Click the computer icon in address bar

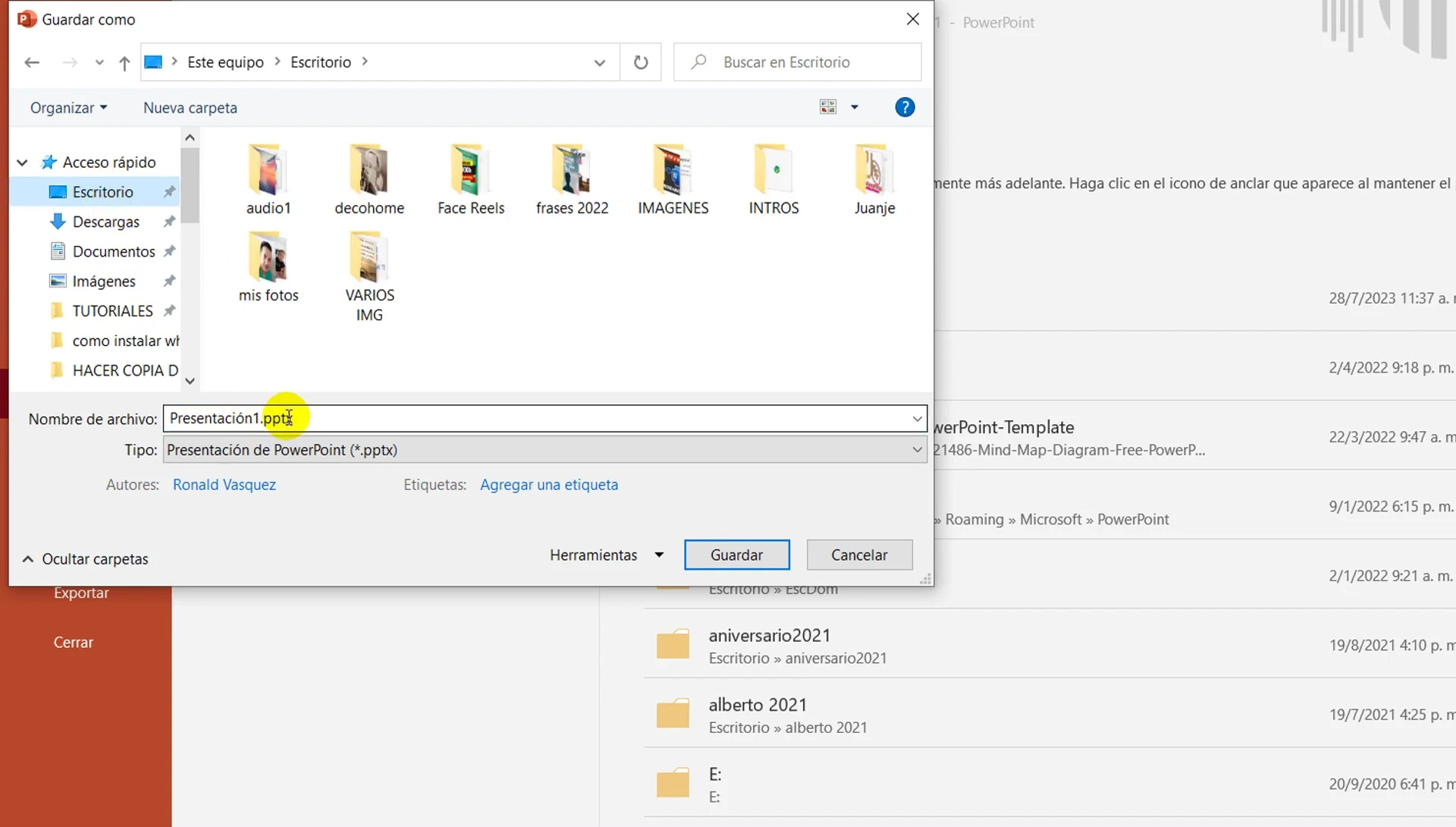(153, 61)
